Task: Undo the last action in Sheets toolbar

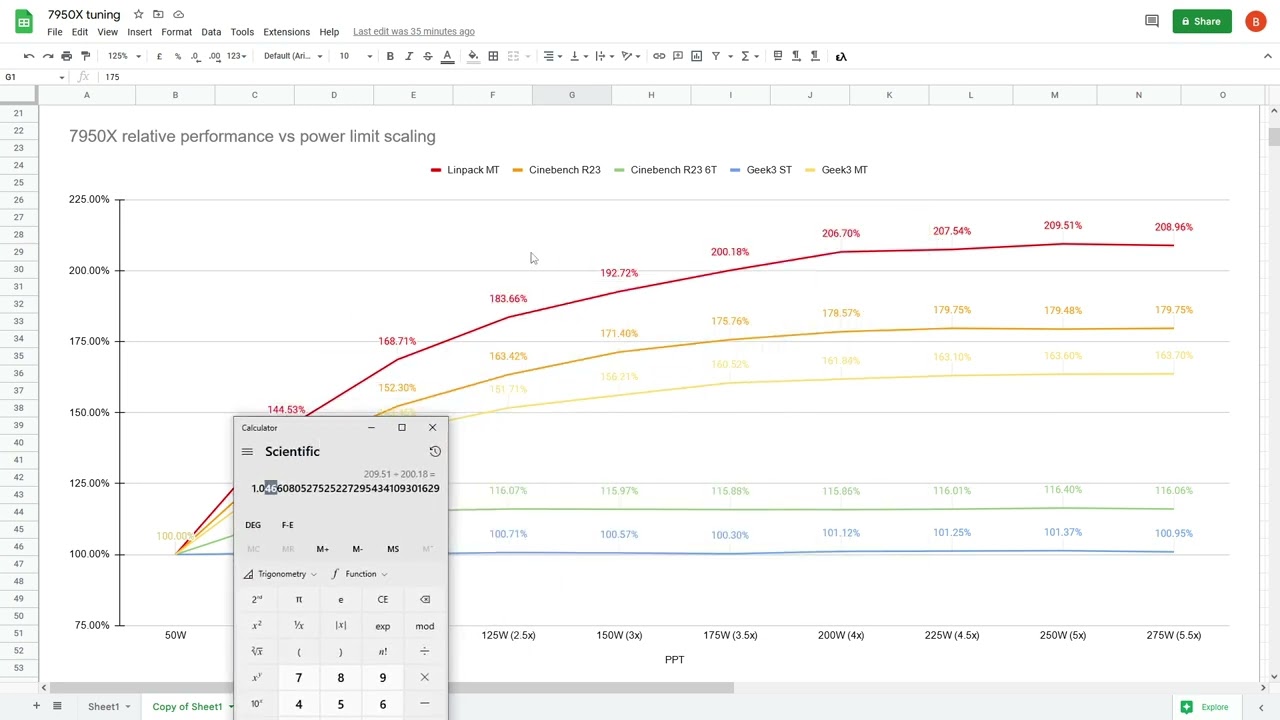Action: tap(29, 56)
